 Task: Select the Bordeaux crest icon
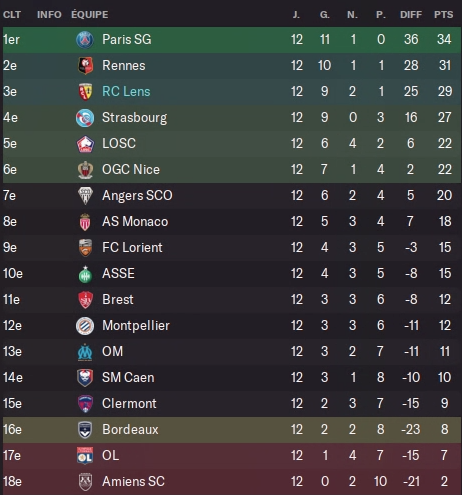[x=85, y=430]
